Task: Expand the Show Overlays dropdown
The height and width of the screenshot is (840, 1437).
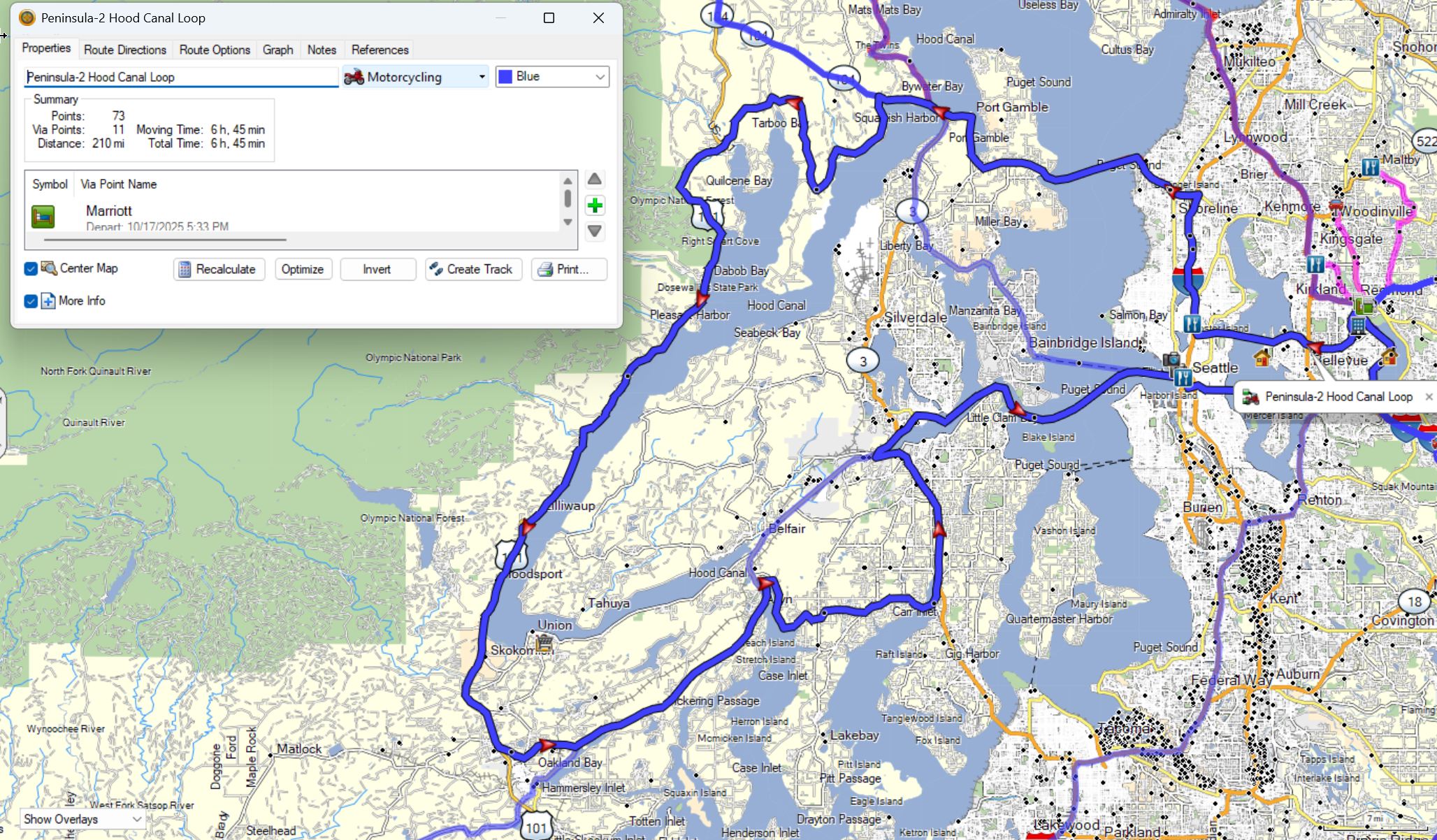Action: [x=82, y=819]
